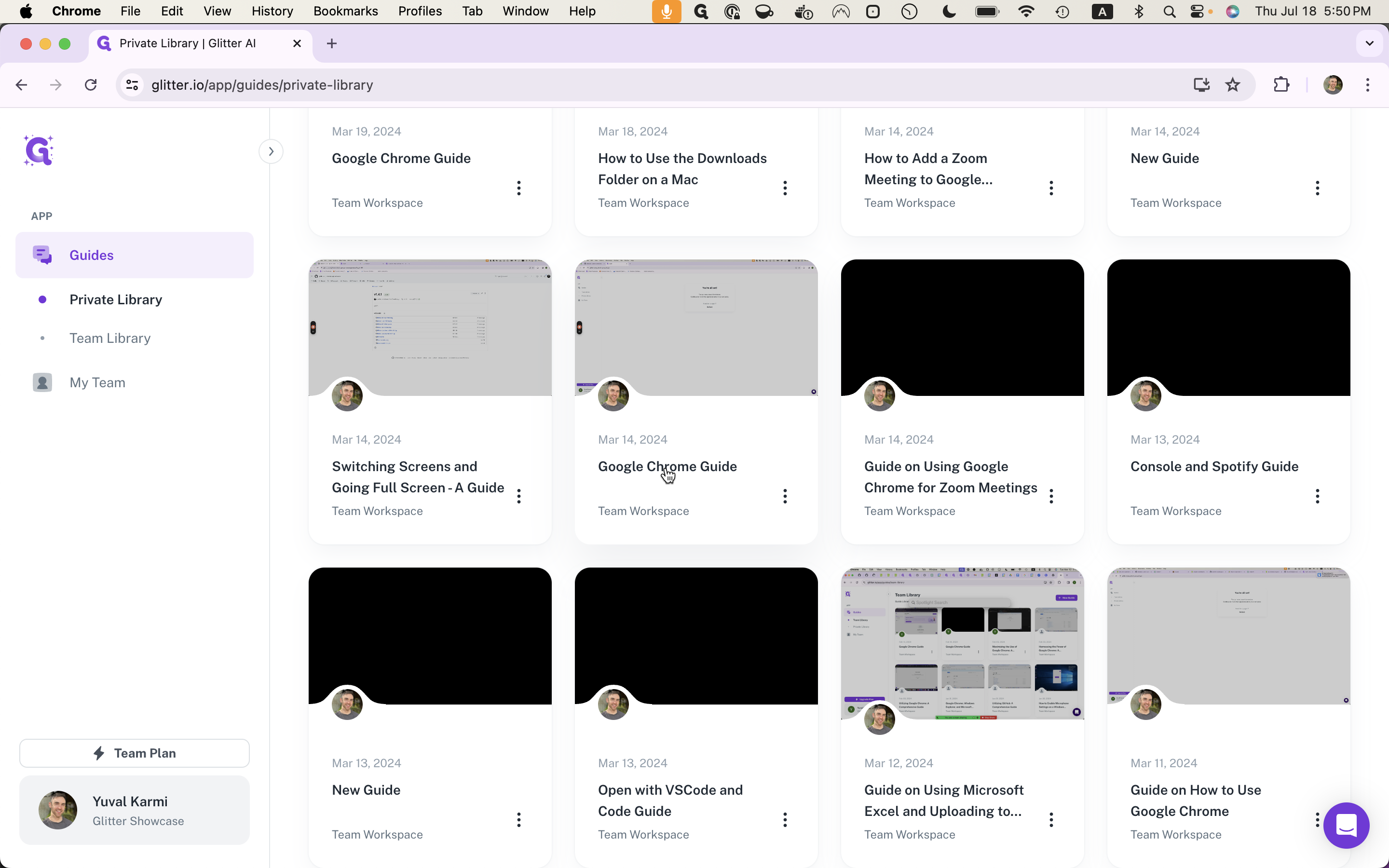1389x868 pixels.
Task: Open Chrome three-dot menu
Action: 1368,85
